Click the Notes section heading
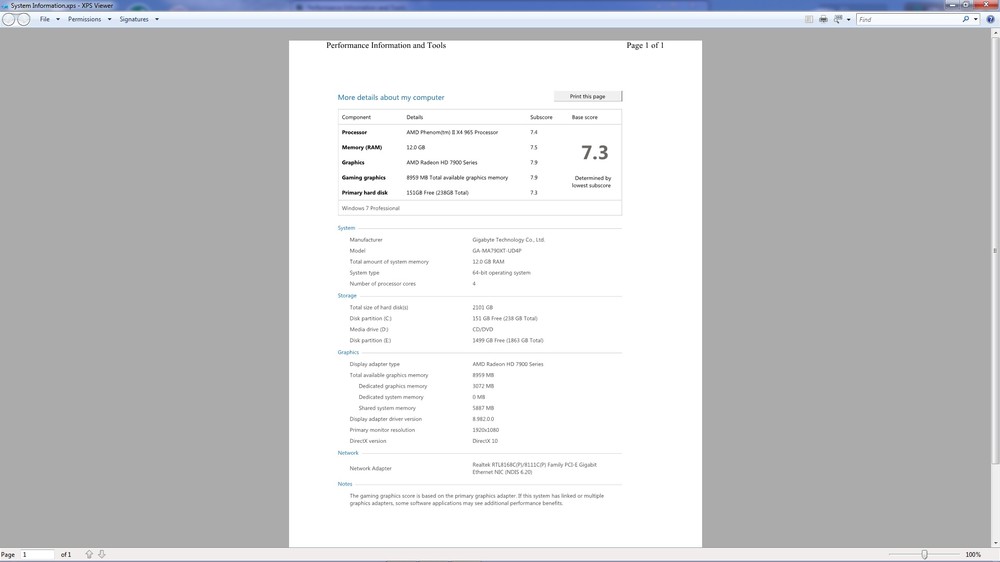This screenshot has width=1000, height=562. [x=345, y=484]
